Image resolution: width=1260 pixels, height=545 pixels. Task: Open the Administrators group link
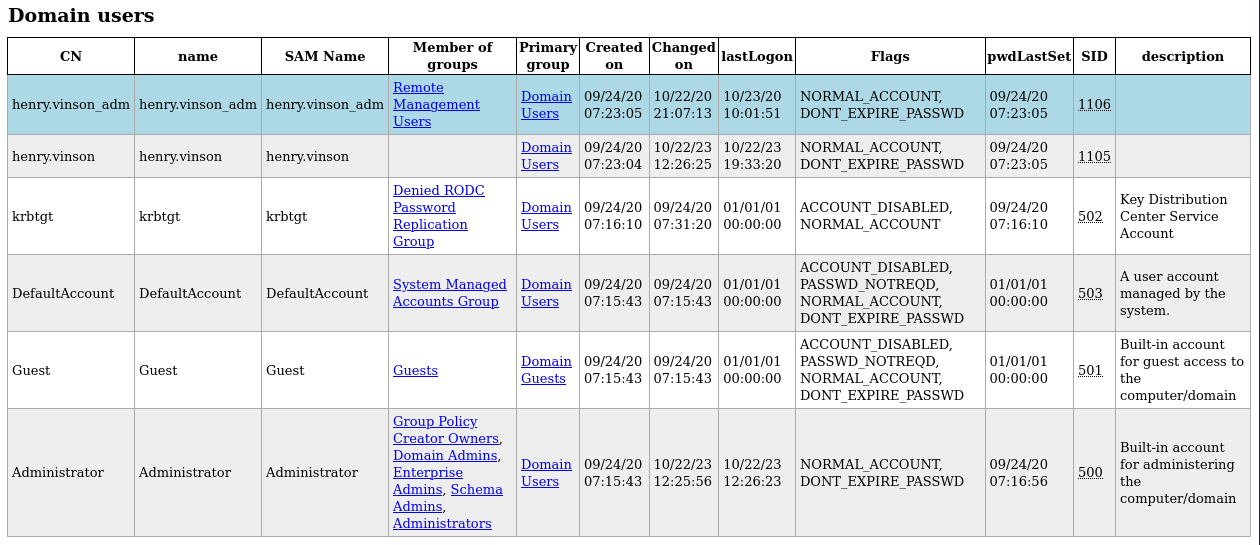(442, 523)
